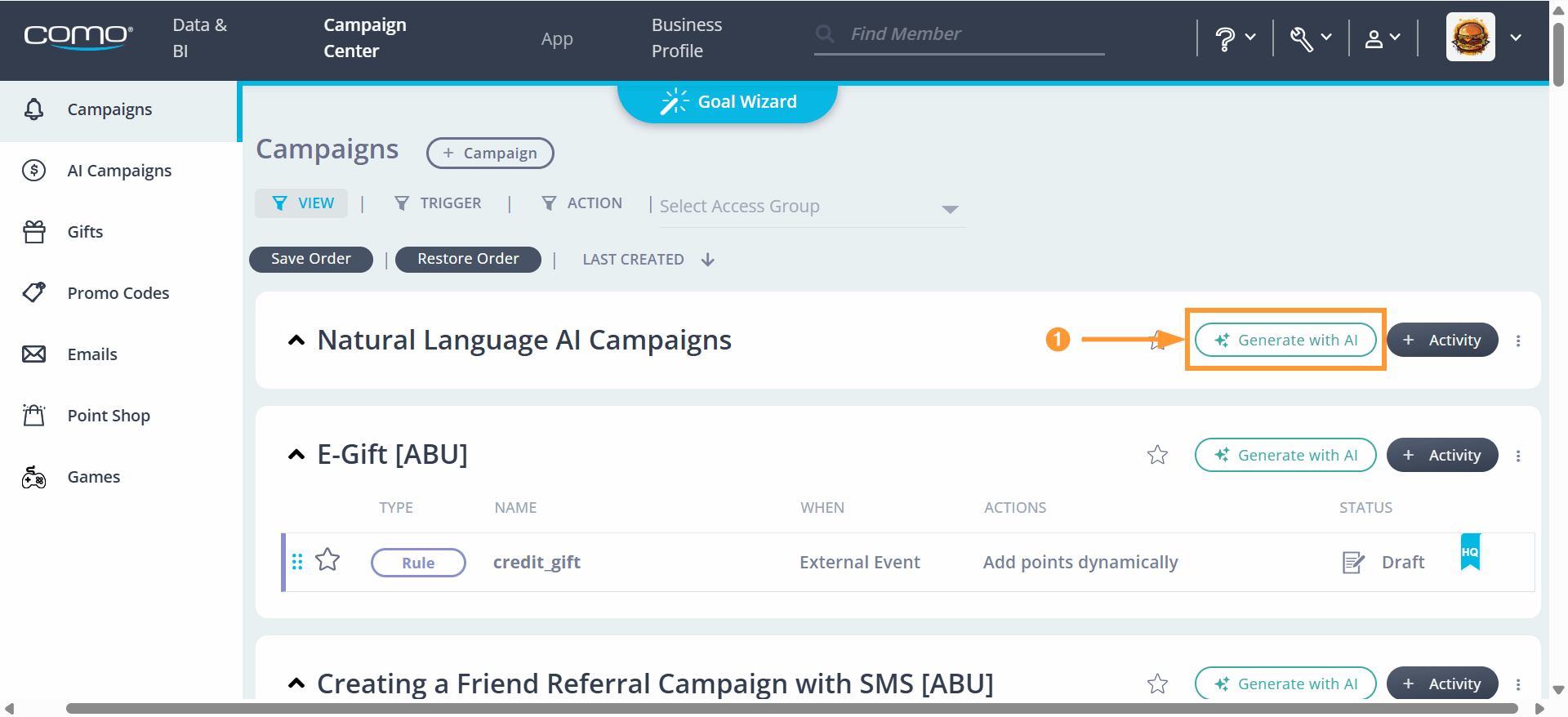The width and height of the screenshot is (1568, 717).
Task: Open the user account menu
Action: tap(1383, 38)
